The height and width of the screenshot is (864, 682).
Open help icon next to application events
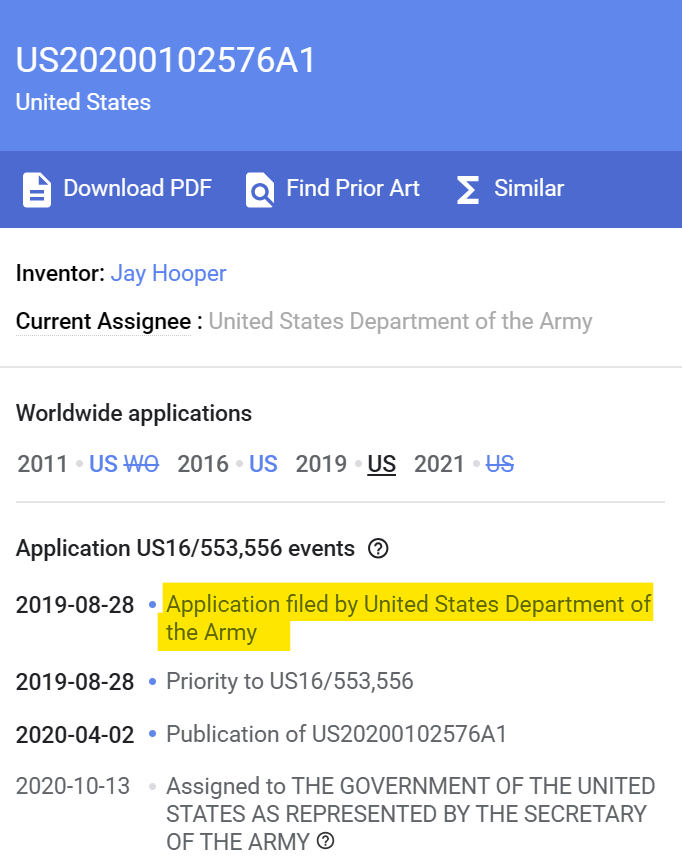coord(378,549)
